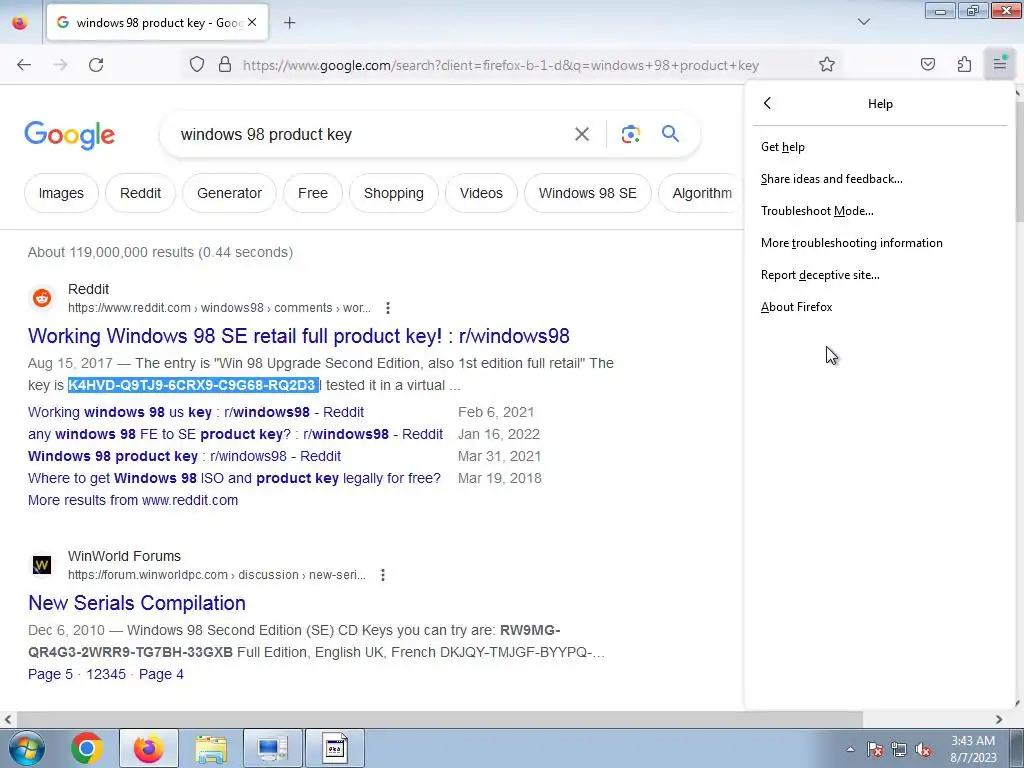Switch to the Videos results chip

(481, 193)
